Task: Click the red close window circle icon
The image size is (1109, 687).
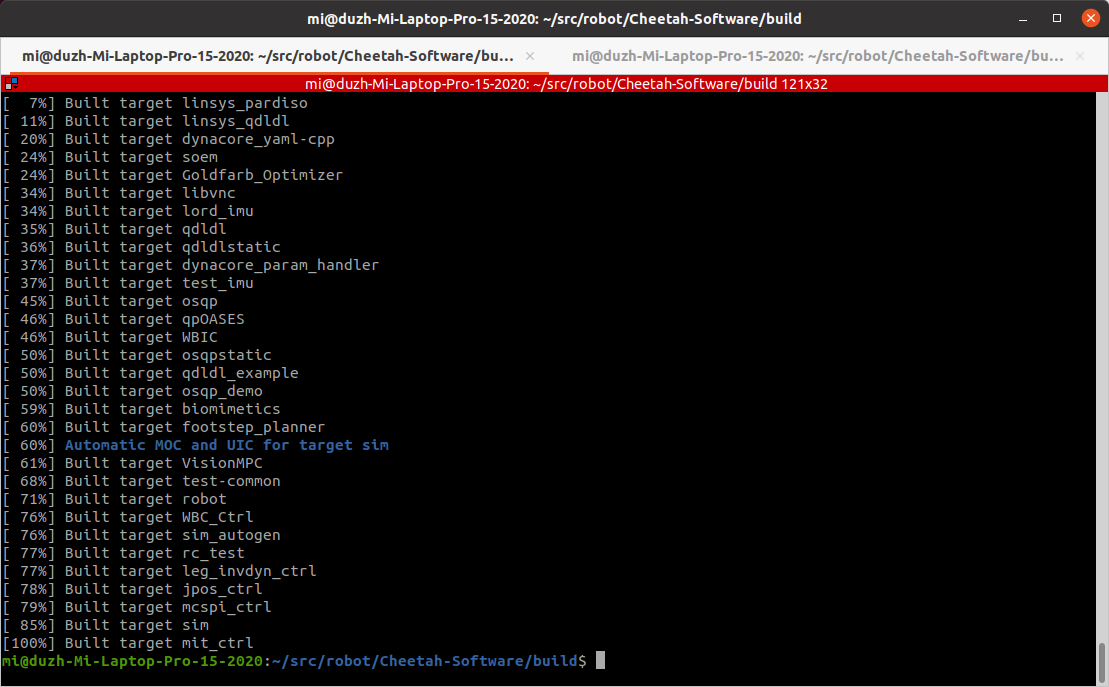Action: coord(1090,18)
